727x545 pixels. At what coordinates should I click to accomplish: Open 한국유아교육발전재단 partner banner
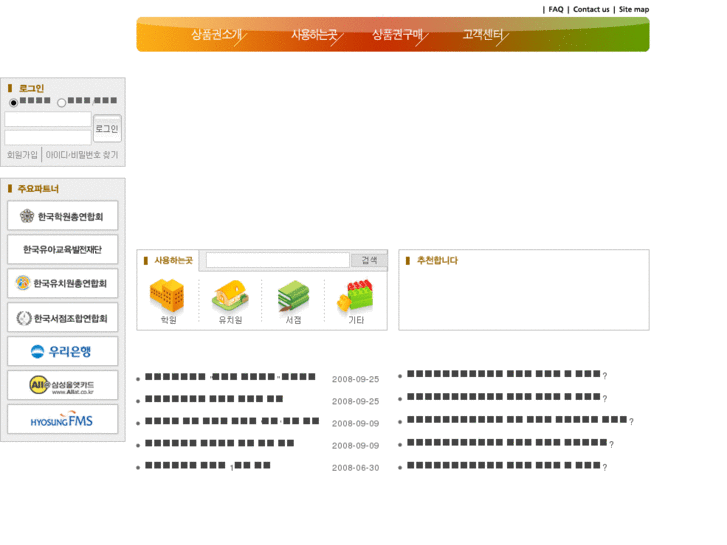click(63, 250)
